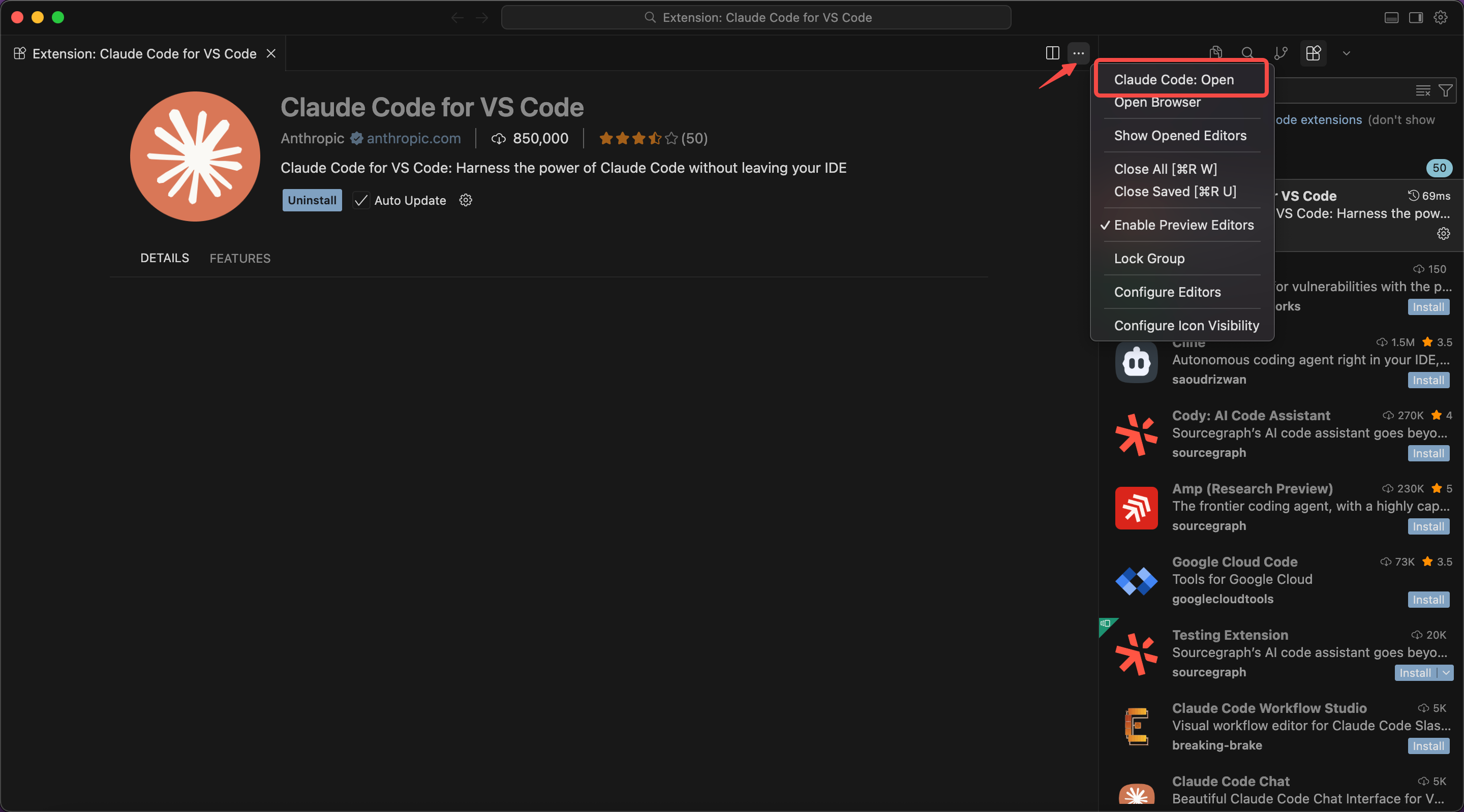
Task: Toggle the secondary sidebar layout icon
Action: click(x=1416, y=18)
